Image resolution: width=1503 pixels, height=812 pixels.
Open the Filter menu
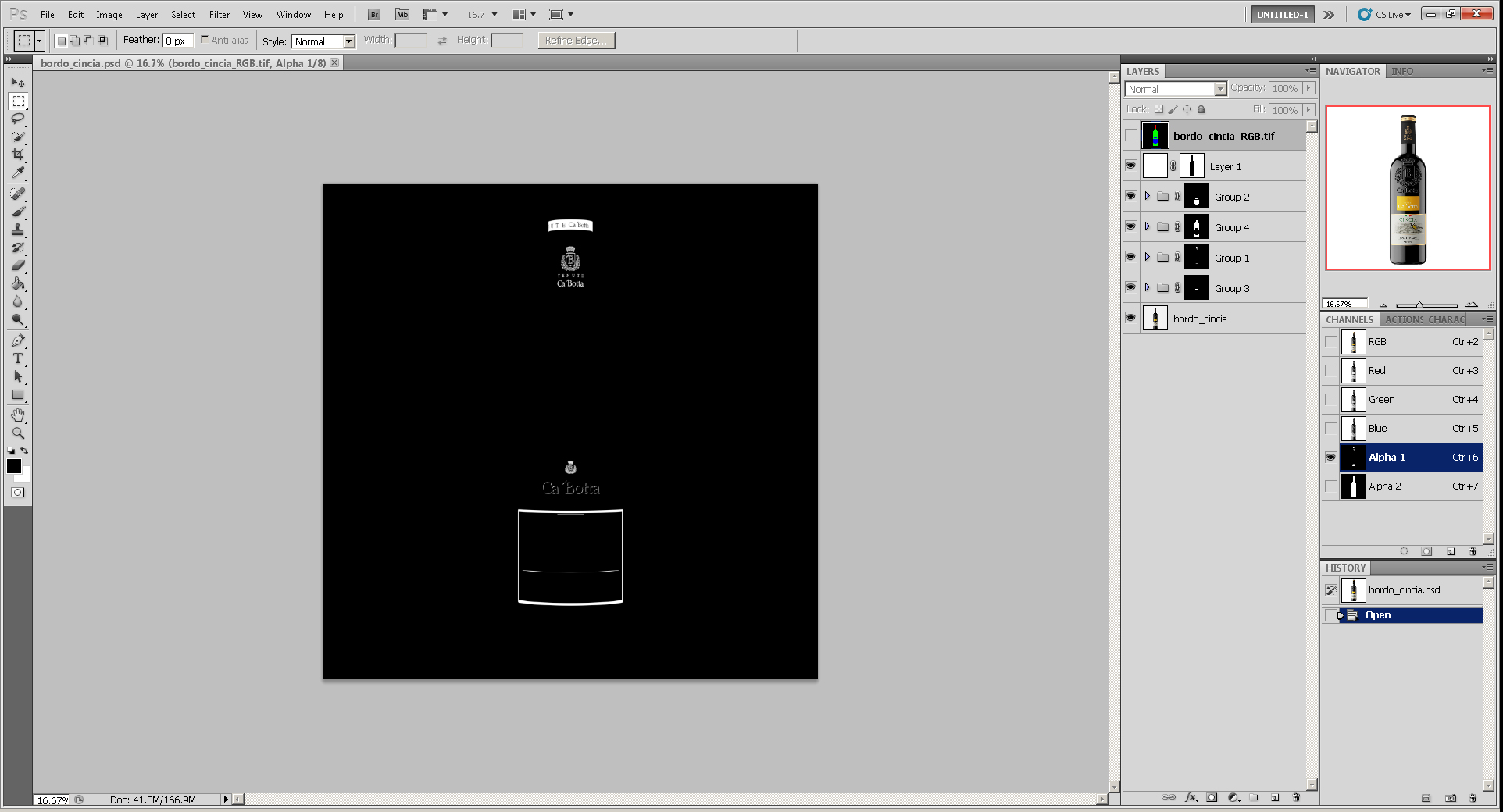tap(219, 14)
